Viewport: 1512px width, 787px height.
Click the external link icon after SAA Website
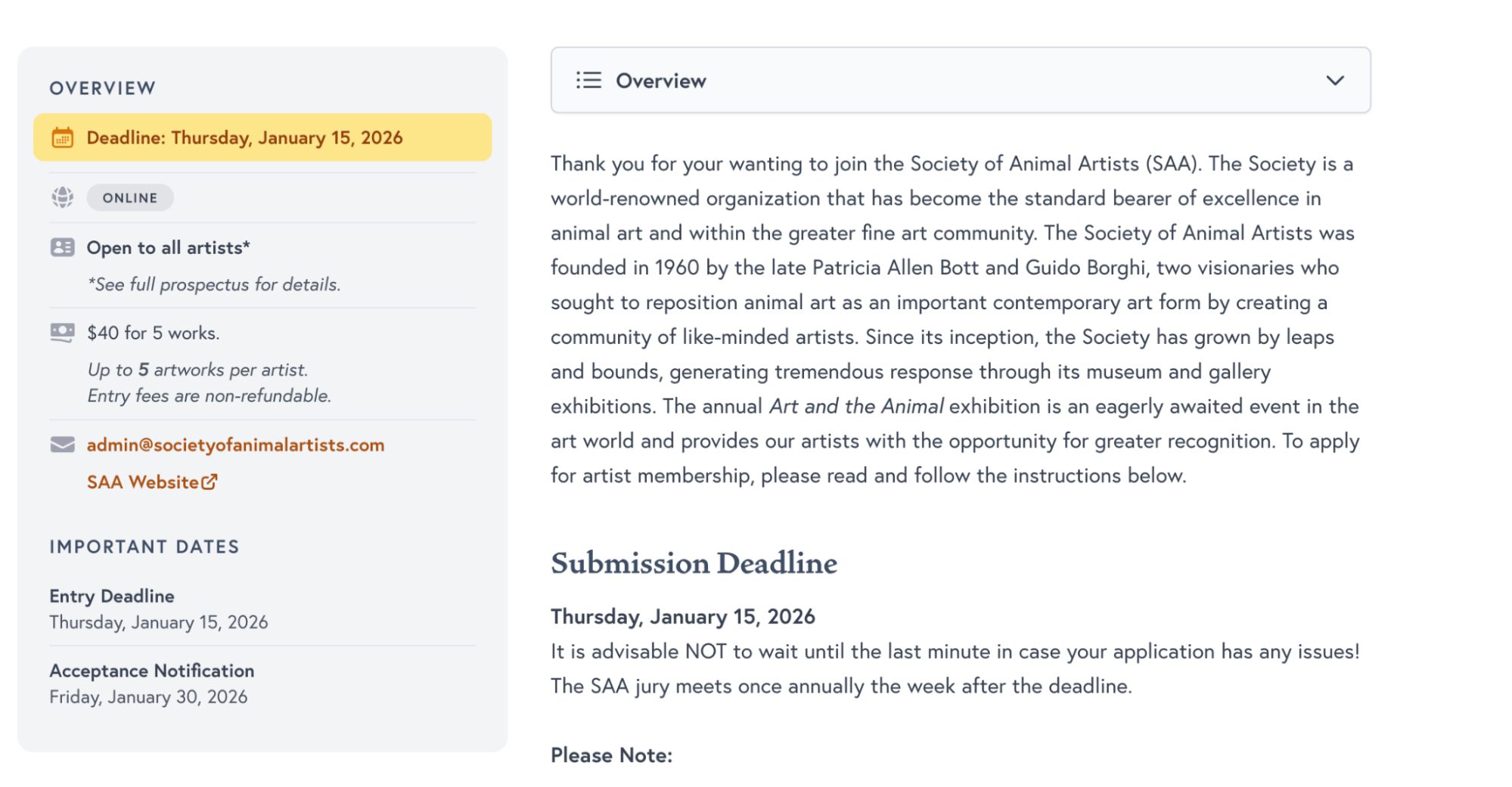(210, 482)
